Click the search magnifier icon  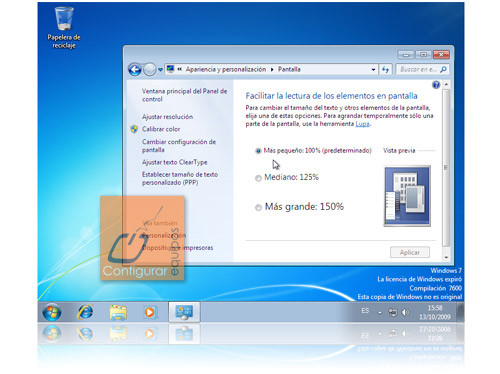443,69
